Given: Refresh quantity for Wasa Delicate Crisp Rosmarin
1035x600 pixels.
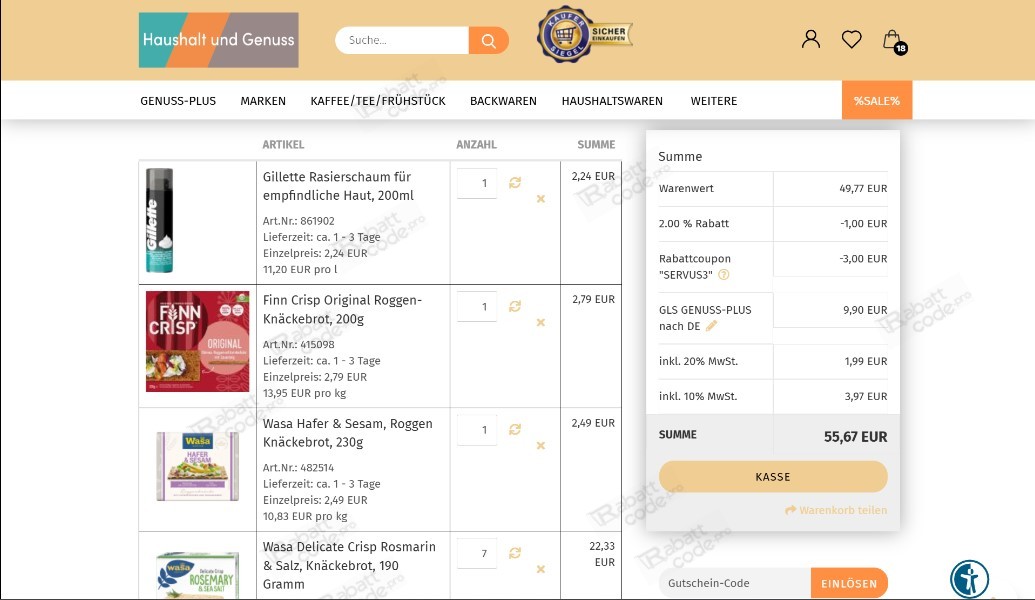Looking at the screenshot, I should click(515, 553).
